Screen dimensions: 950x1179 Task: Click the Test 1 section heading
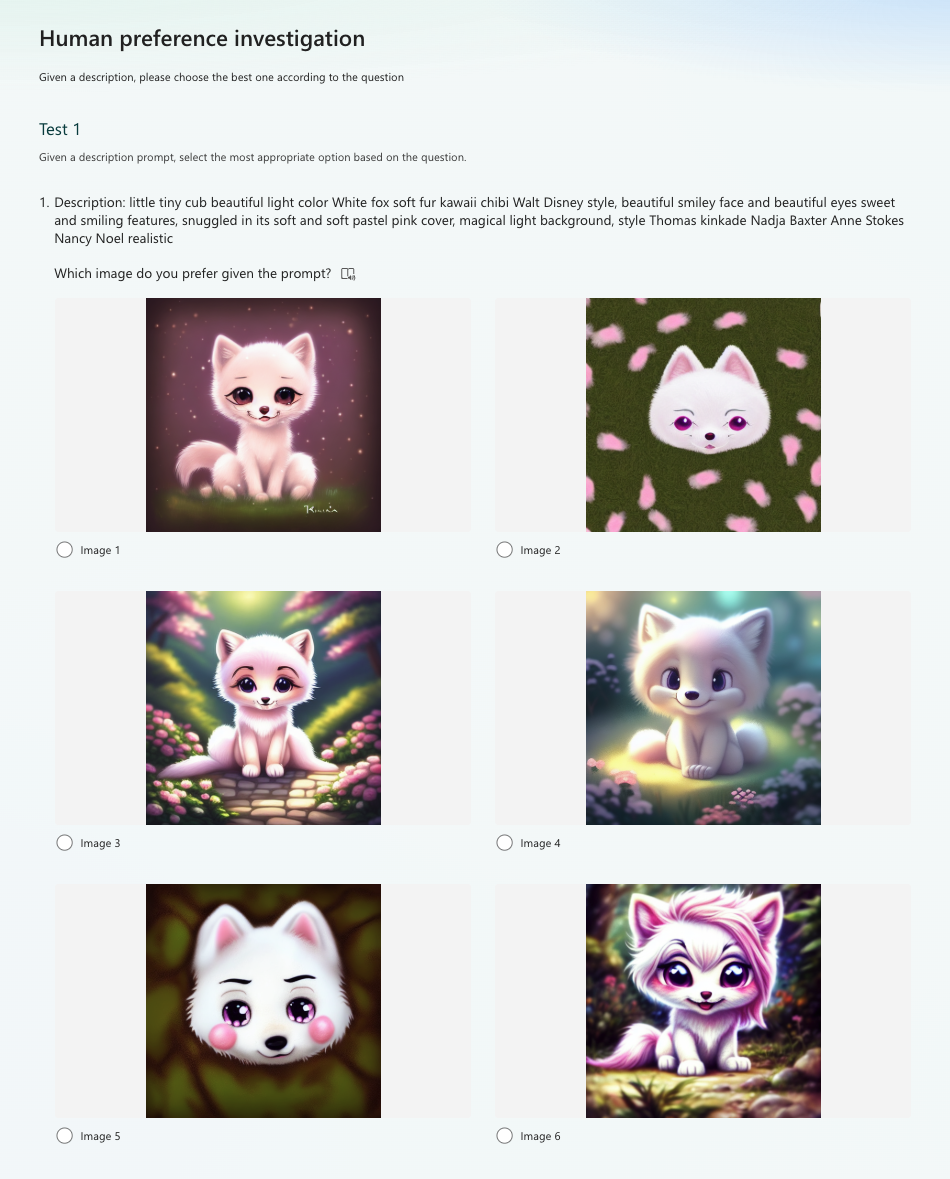tap(59, 129)
